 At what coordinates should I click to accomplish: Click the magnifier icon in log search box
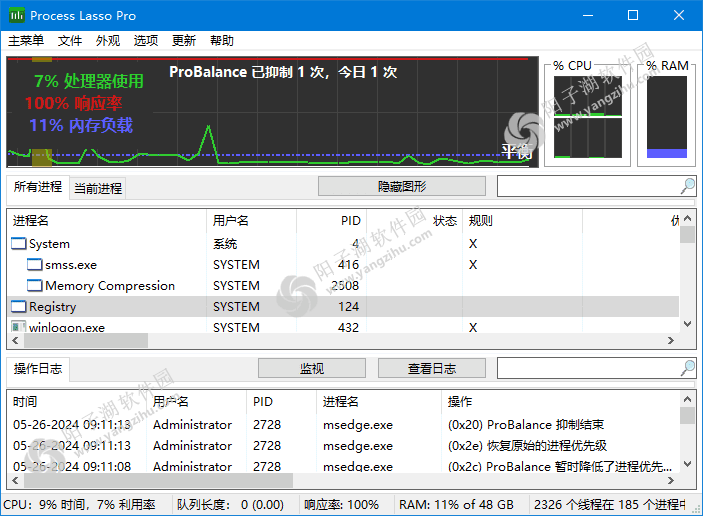click(687, 368)
